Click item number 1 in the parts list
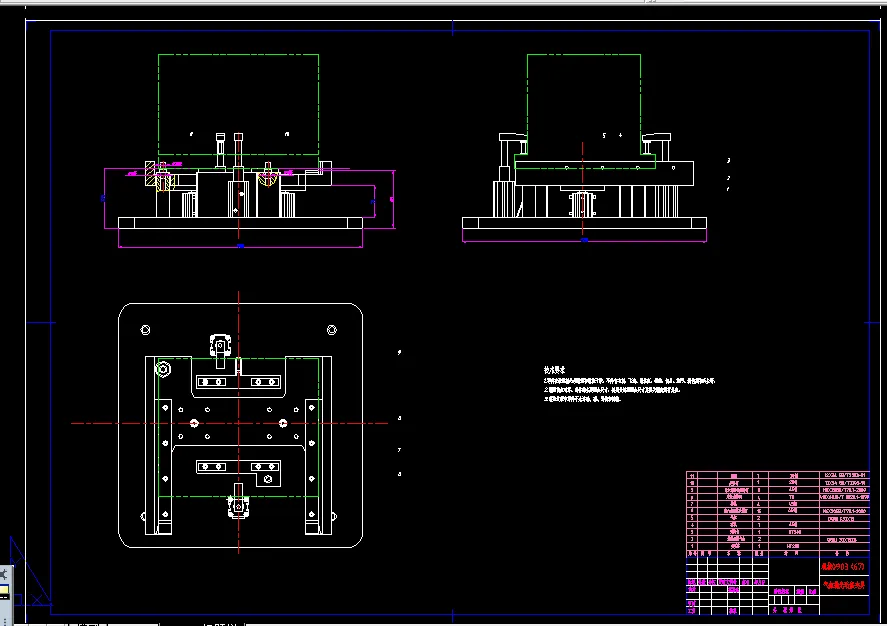 tap(692, 546)
